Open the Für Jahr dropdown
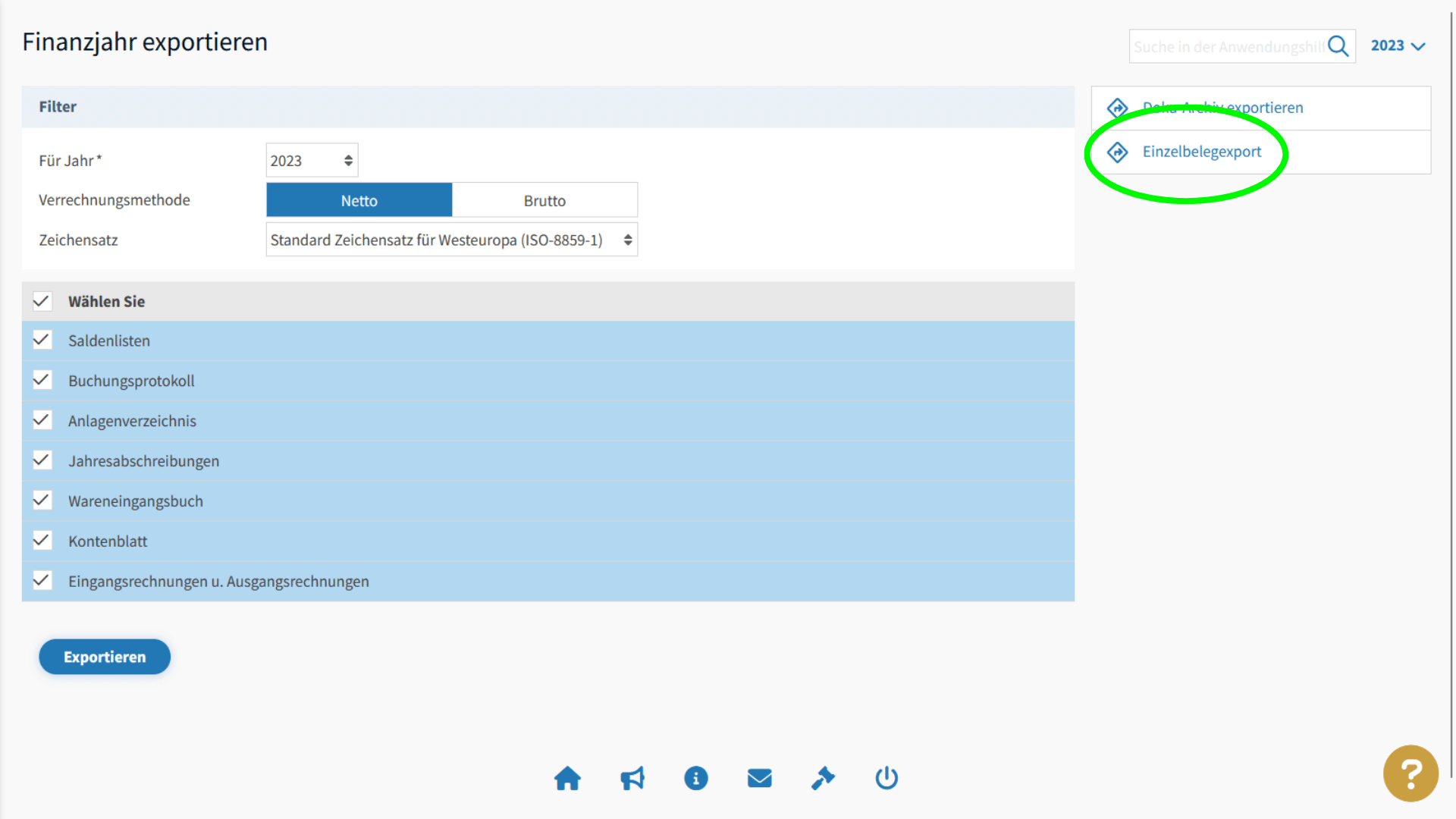This screenshot has width=1456, height=819. 312,161
